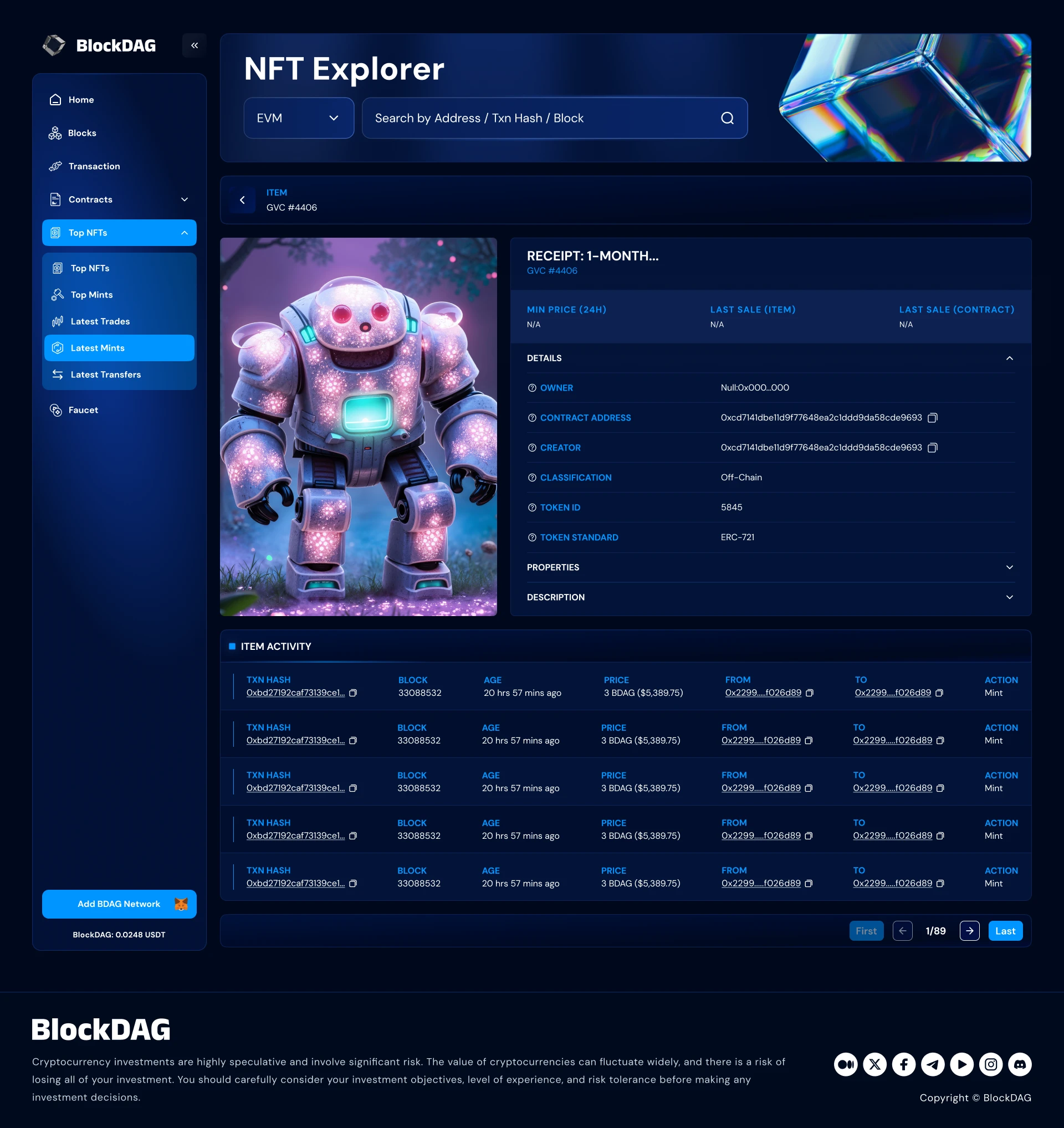Open the X (Twitter) social link

pyautogui.click(x=874, y=1064)
